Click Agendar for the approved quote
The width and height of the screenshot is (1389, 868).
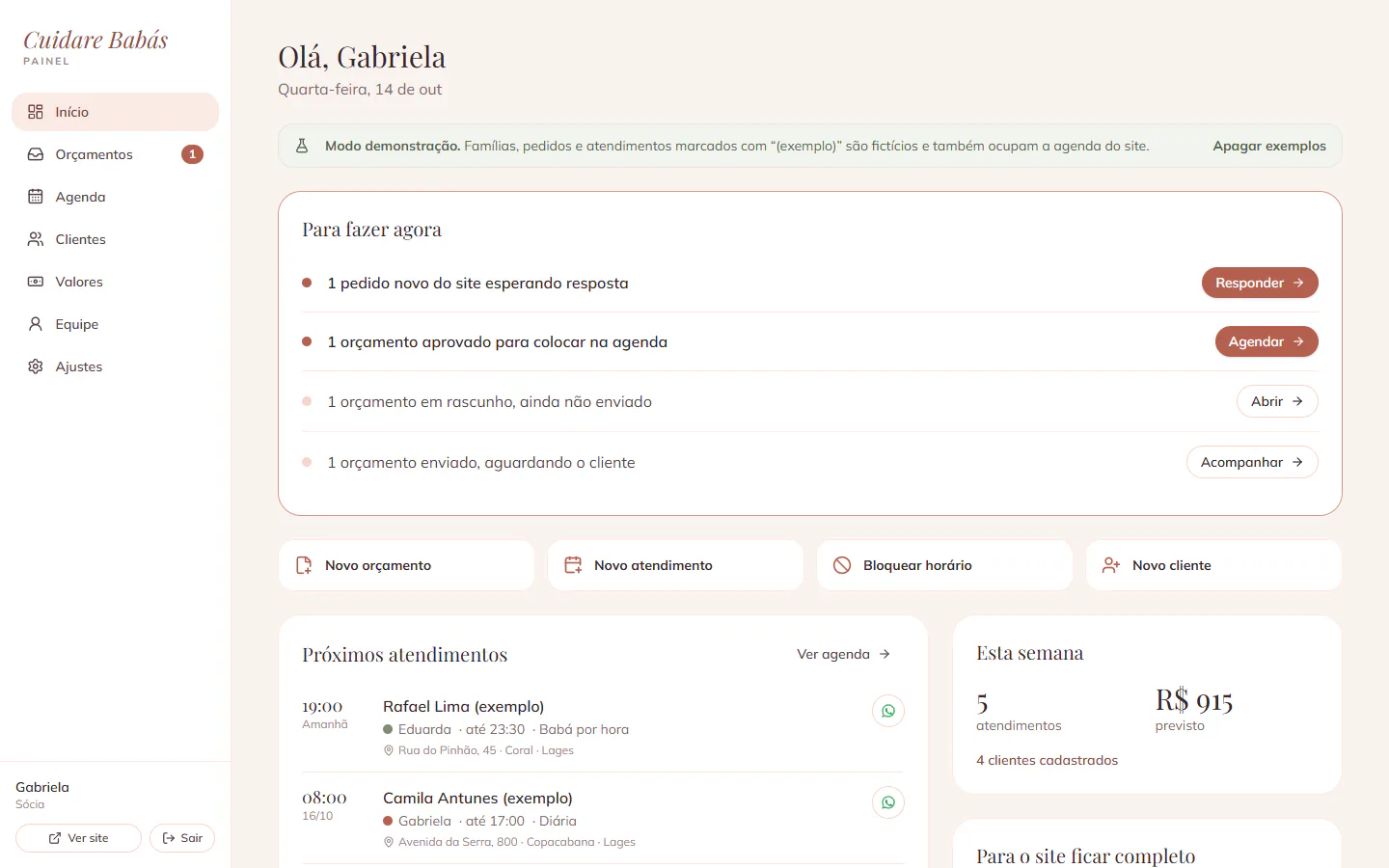pyautogui.click(x=1266, y=341)
